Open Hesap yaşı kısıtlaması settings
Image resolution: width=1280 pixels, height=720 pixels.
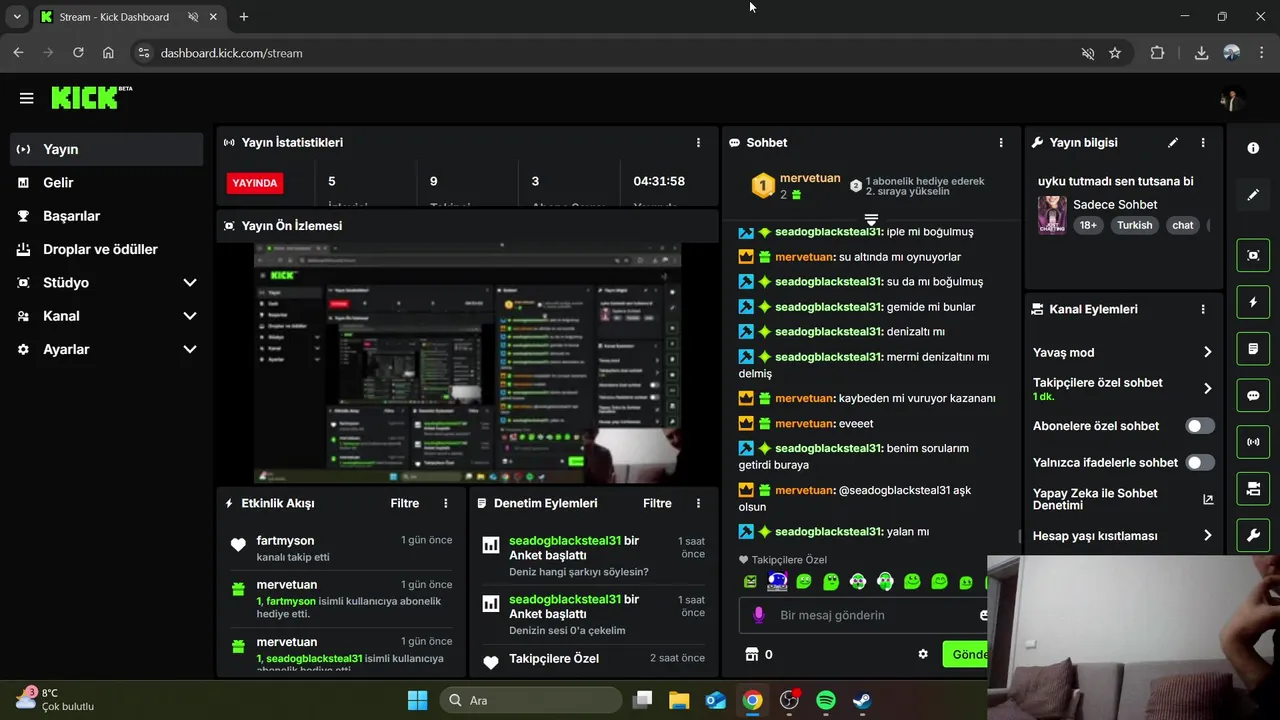click(1123, 536)
